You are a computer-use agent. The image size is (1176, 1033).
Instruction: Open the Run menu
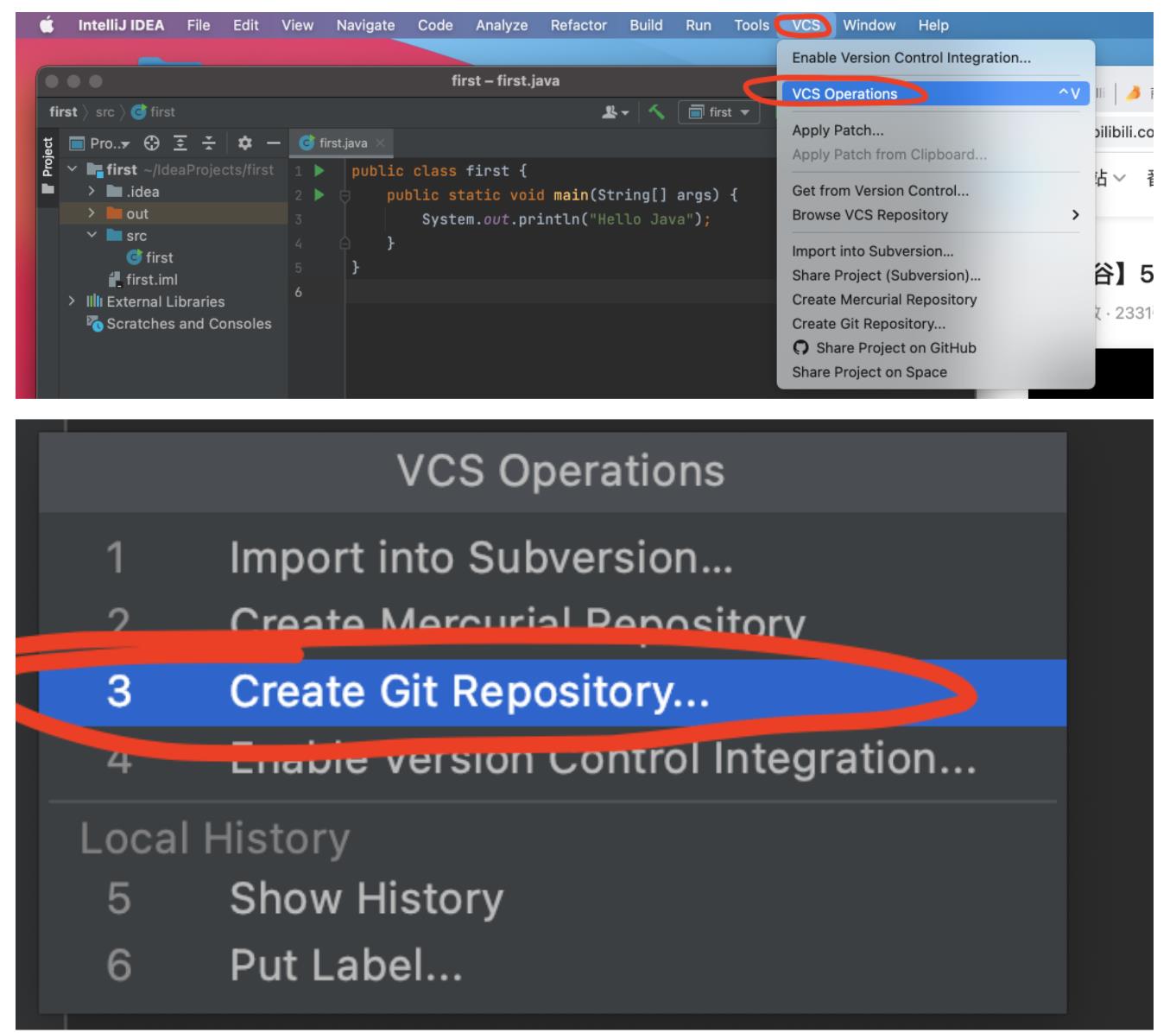699,25
